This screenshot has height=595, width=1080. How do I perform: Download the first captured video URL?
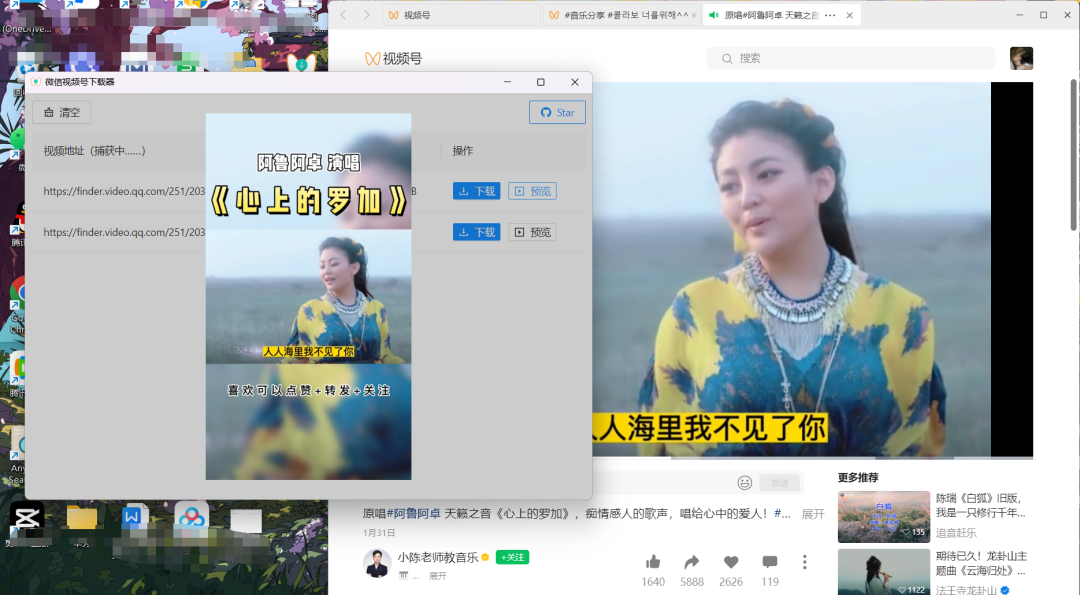[x=477, y=191]
